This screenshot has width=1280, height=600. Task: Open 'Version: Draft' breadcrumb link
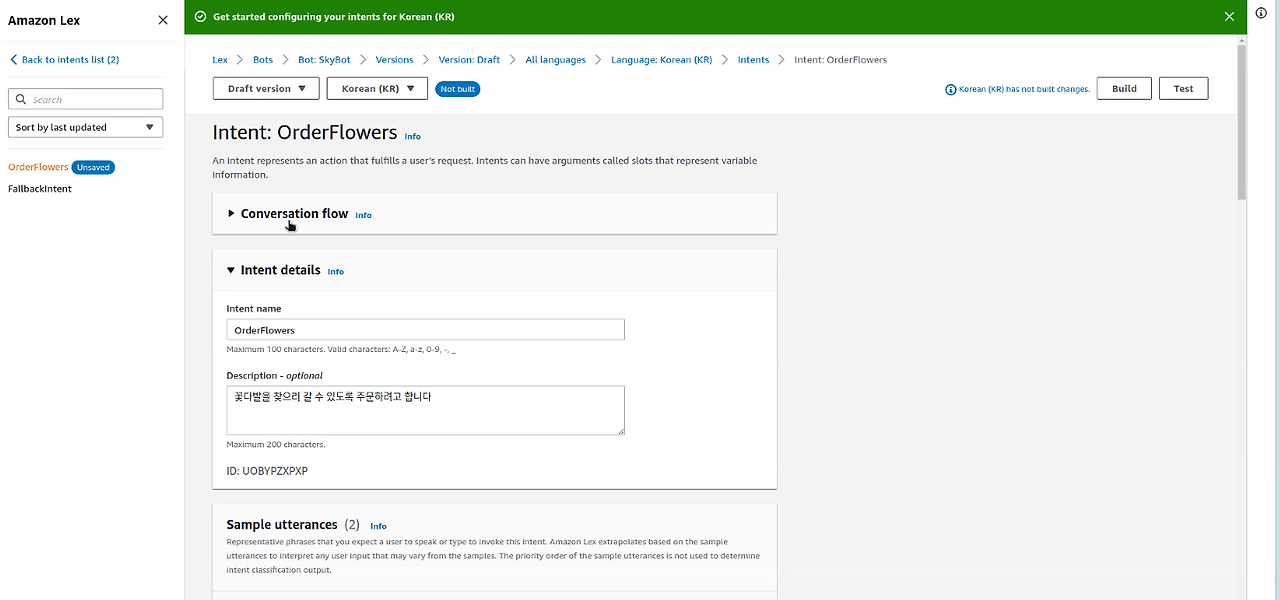point(469,60)
